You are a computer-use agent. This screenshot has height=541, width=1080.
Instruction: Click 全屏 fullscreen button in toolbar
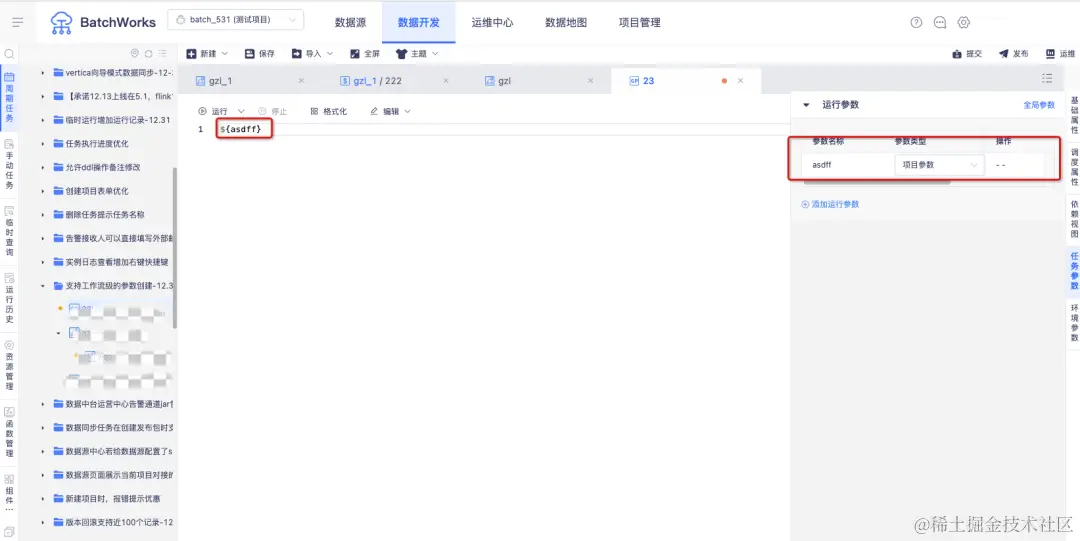click(x=365, y=53)
